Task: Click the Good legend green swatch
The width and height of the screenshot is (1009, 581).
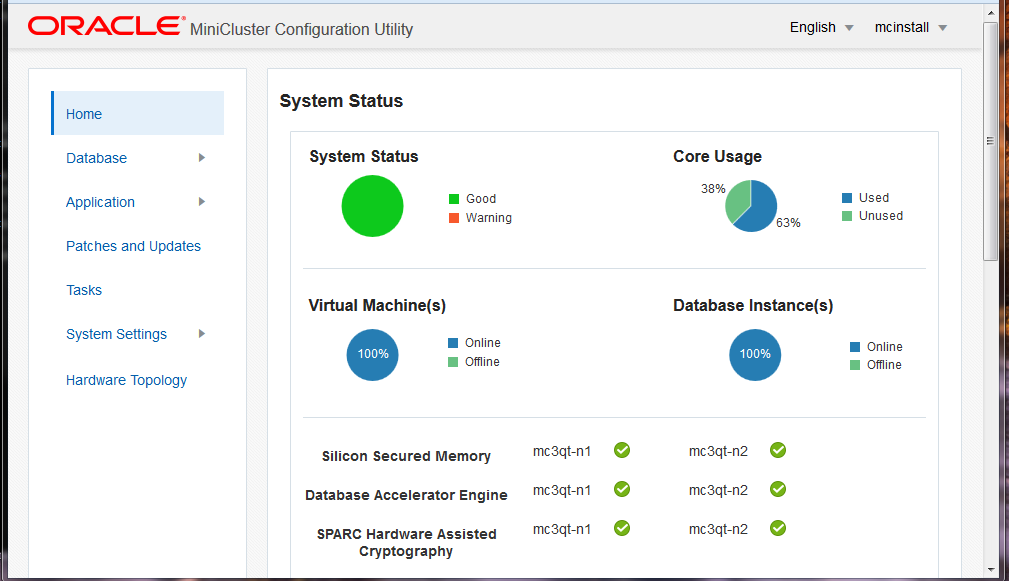Action: click(454, 199)
